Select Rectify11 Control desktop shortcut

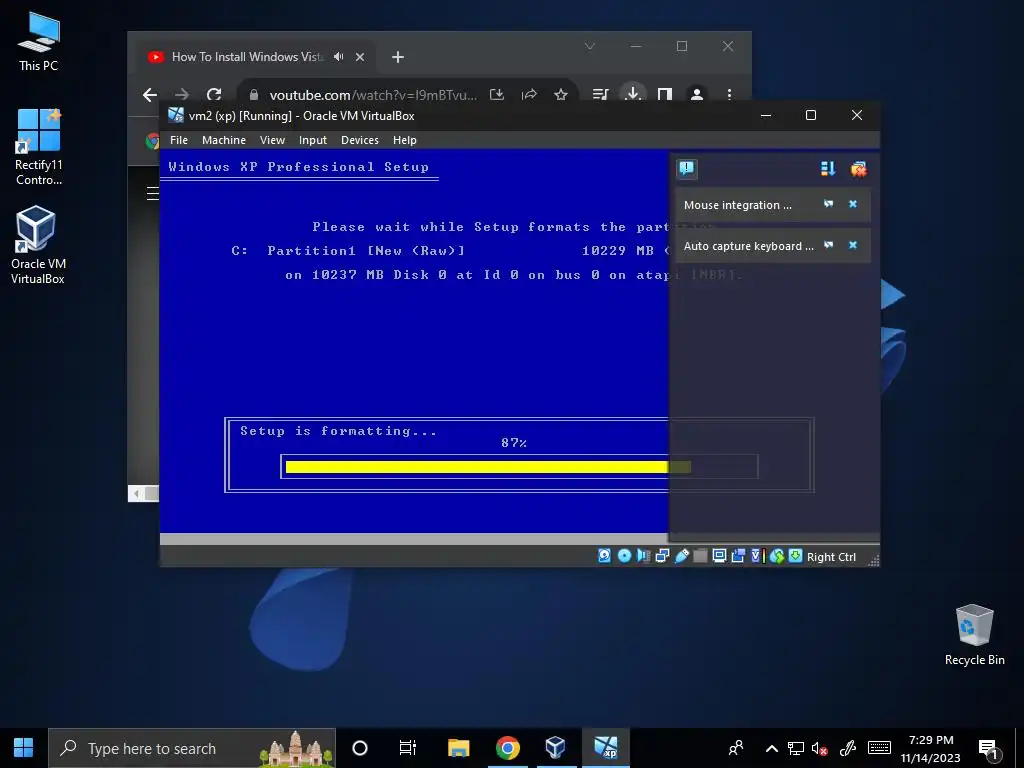(x=39, y=147)
